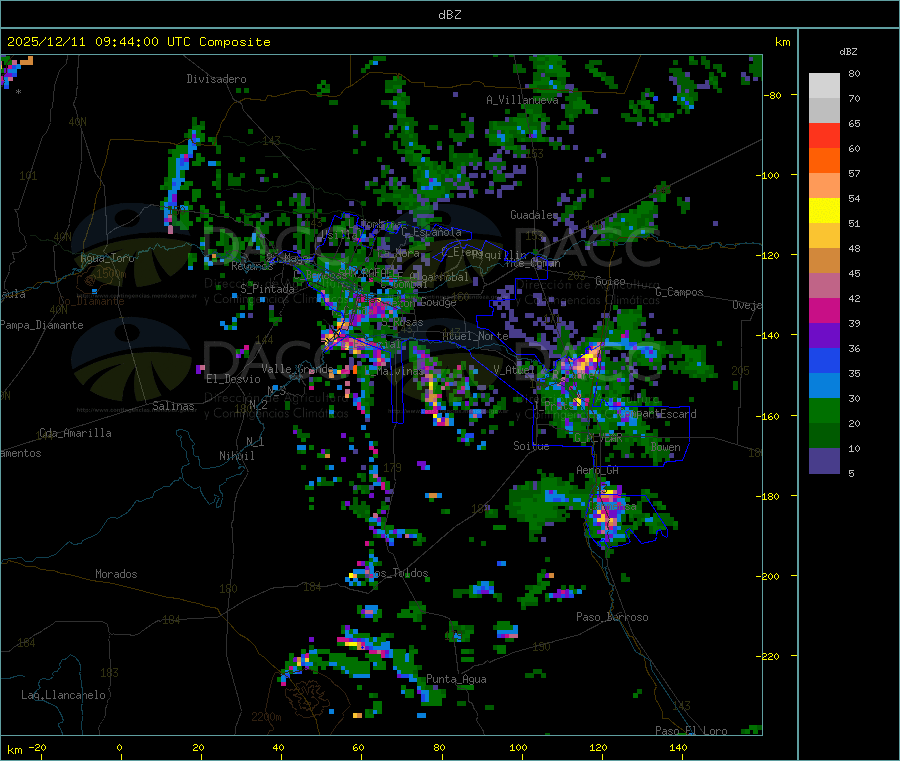The width and height of the screenshot is (900, 761).
Task: Click the white 80 dBZ color swatch
Action: [x=824, y=86]
